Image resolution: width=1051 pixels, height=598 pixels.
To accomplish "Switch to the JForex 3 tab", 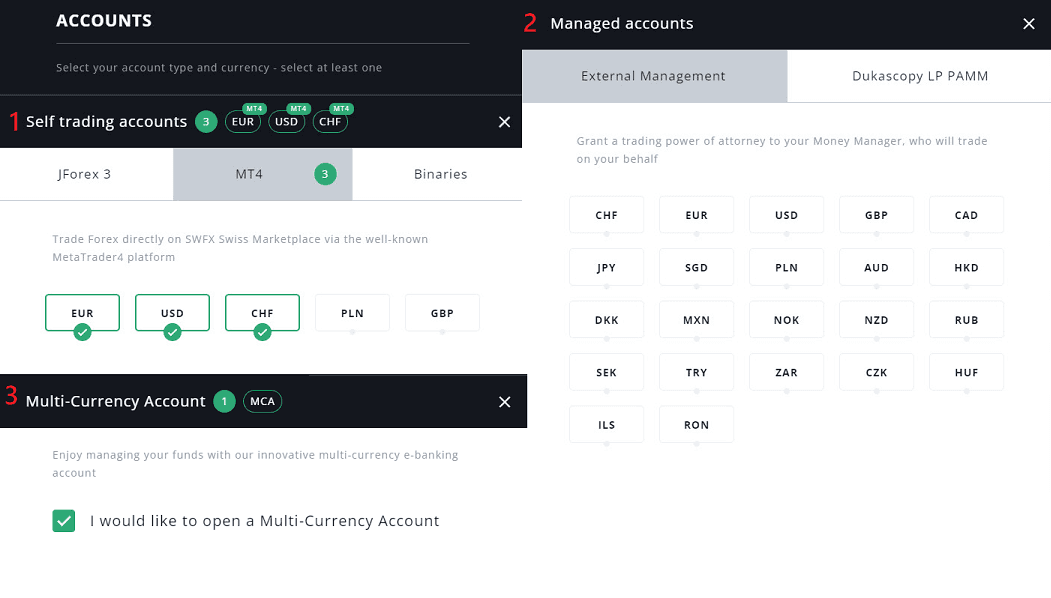I will 86,174.
